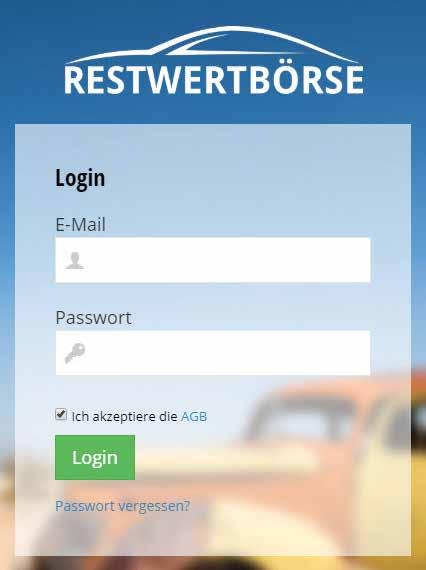
Task: Submit with the green Login button
Action: [x=95, y=457]
